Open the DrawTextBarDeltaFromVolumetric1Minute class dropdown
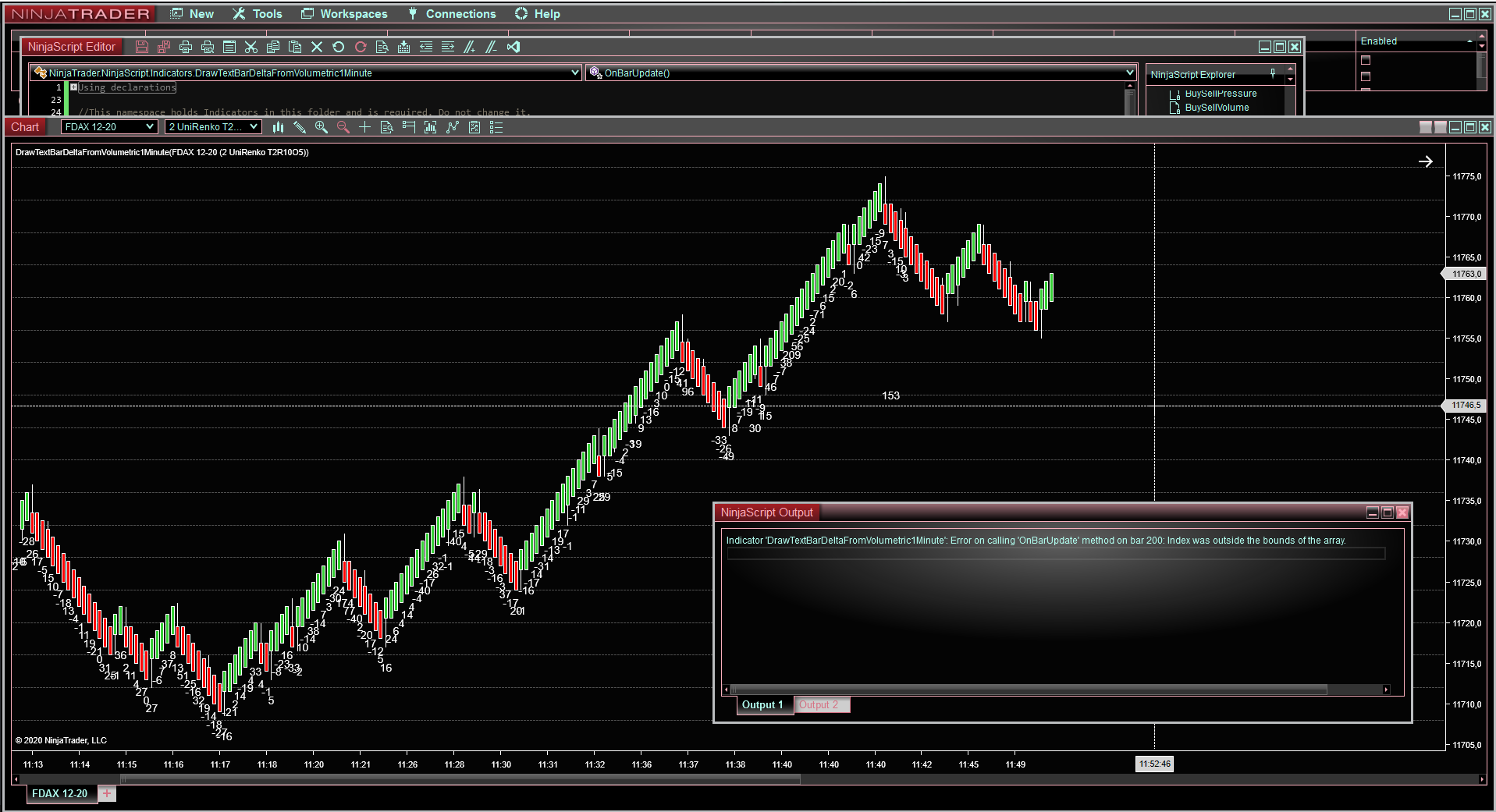 (x=306, y=73)
